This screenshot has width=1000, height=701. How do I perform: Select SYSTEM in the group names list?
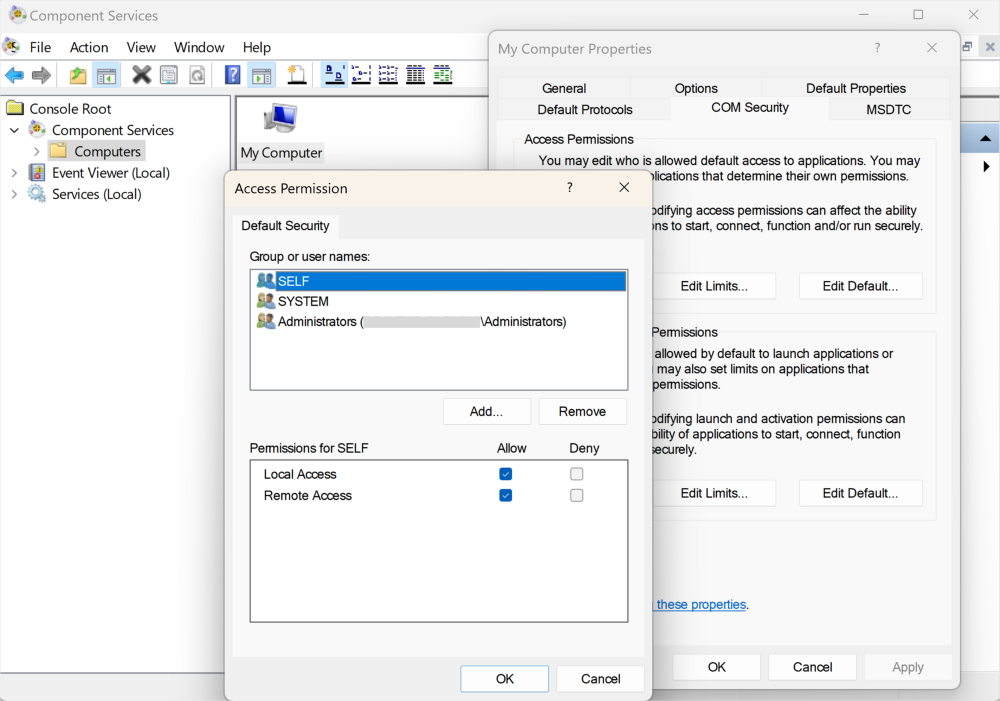(x=300, y=301)
